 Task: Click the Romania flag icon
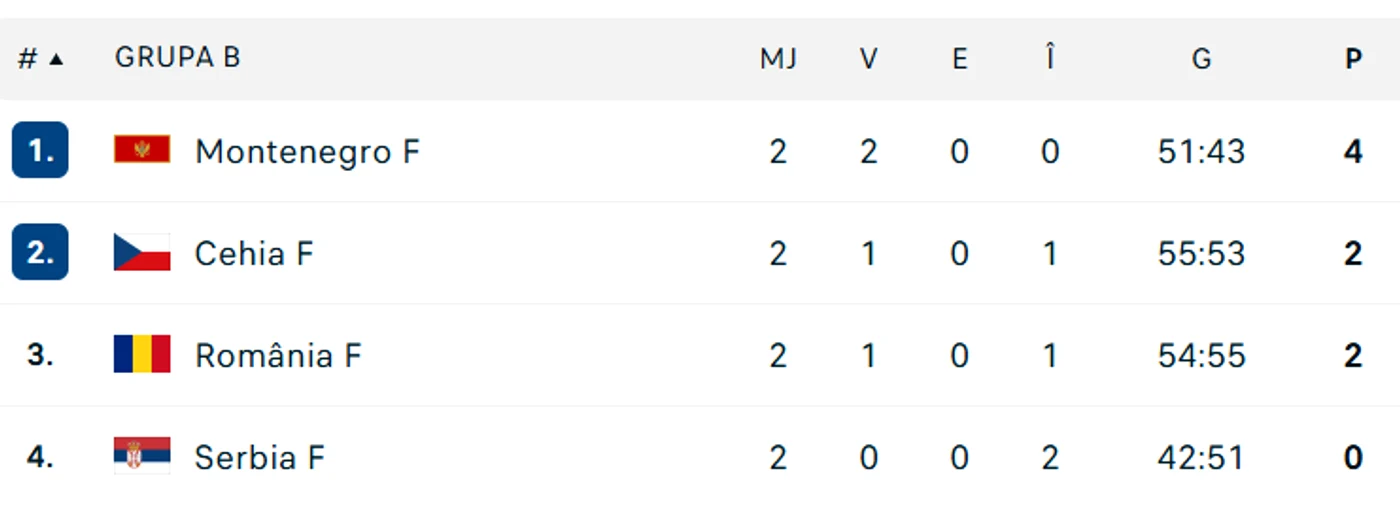(142, 354)
